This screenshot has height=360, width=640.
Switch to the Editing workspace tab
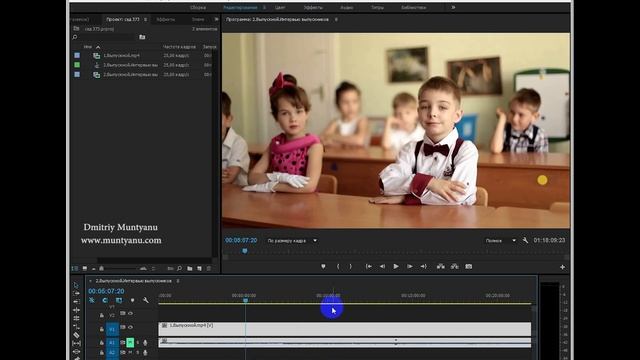pos(240,7)
